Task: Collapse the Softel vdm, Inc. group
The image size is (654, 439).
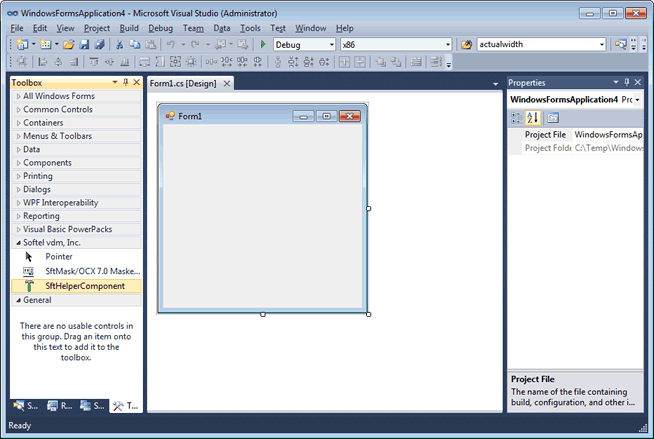Action: pos(18,242)
